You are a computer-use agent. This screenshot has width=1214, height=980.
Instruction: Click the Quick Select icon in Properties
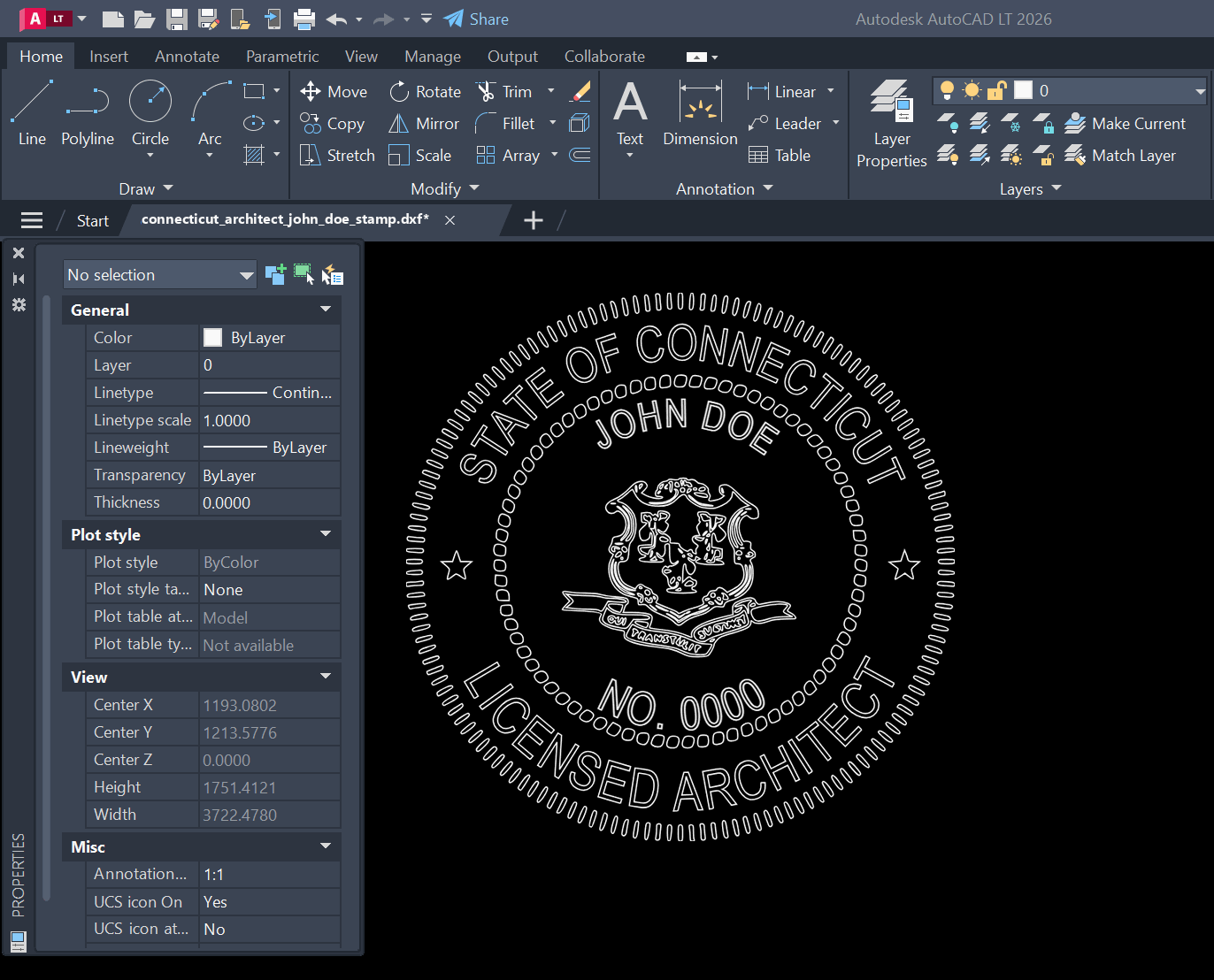[333, 274]
